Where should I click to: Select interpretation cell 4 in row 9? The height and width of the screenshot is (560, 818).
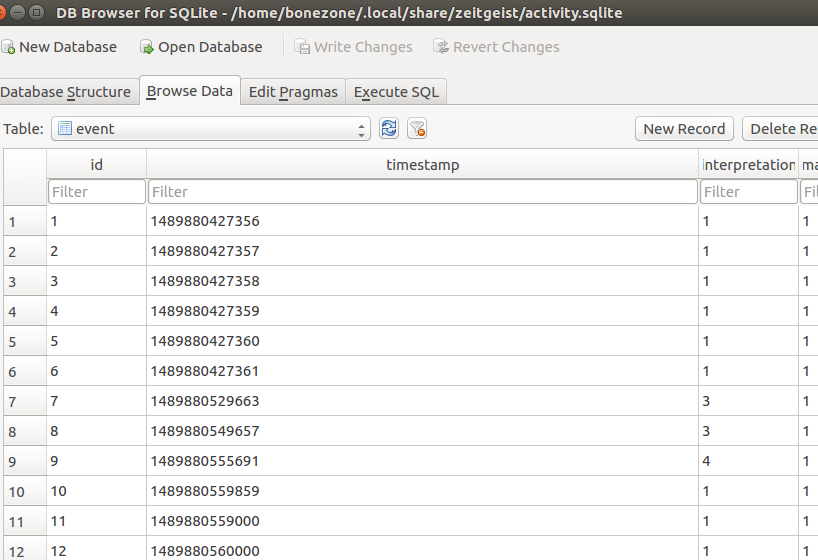749,461
